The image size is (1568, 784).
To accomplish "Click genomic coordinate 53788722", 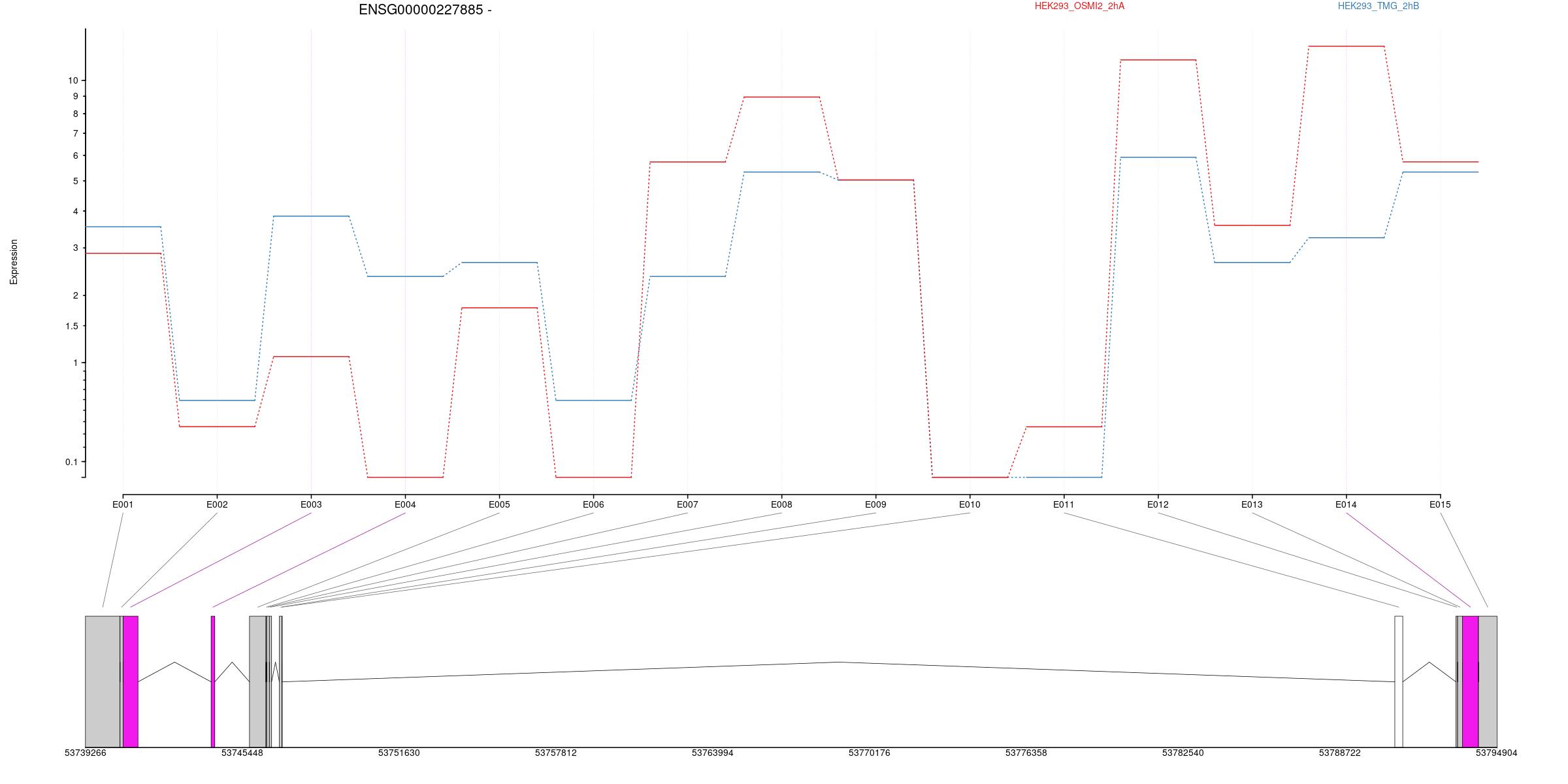I will point(1340,753).
